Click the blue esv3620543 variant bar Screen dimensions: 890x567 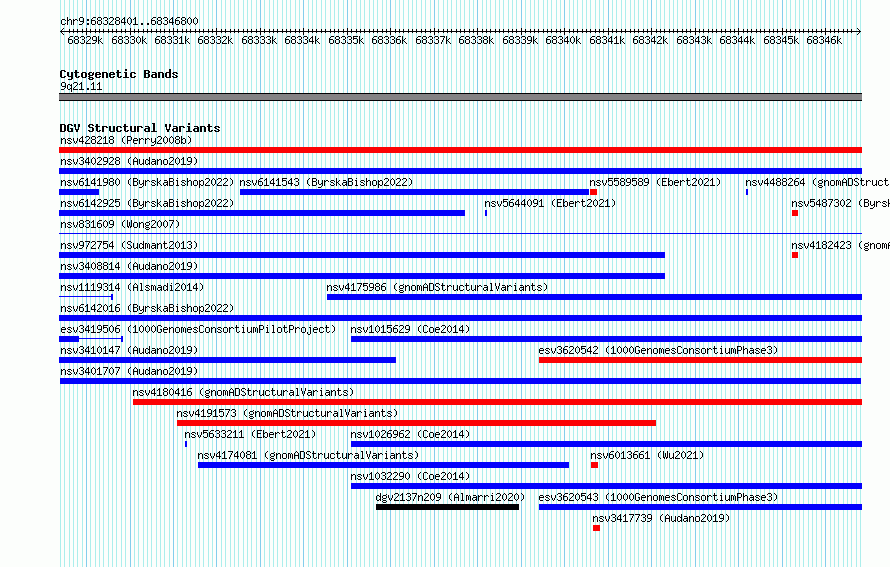coord(700,507)
